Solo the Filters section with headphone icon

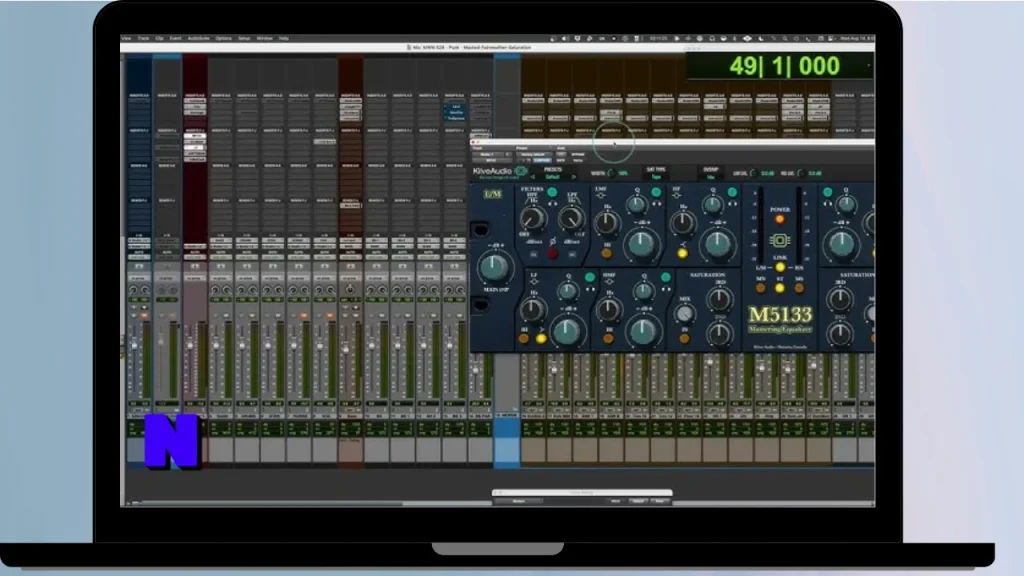pyautogui.click(x=553, y=204)
